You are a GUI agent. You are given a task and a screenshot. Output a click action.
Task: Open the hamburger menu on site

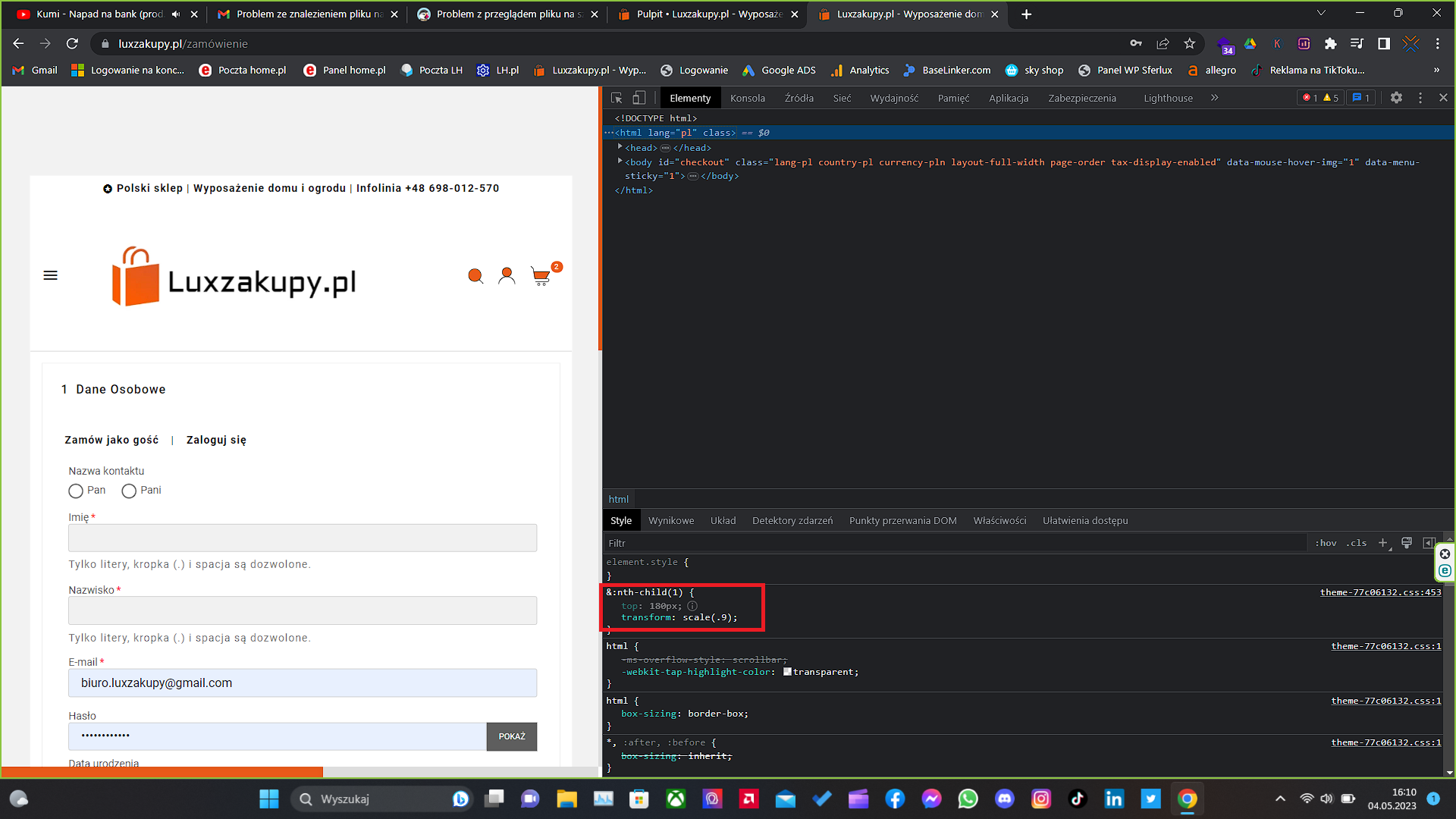click(x=51, y=275)
